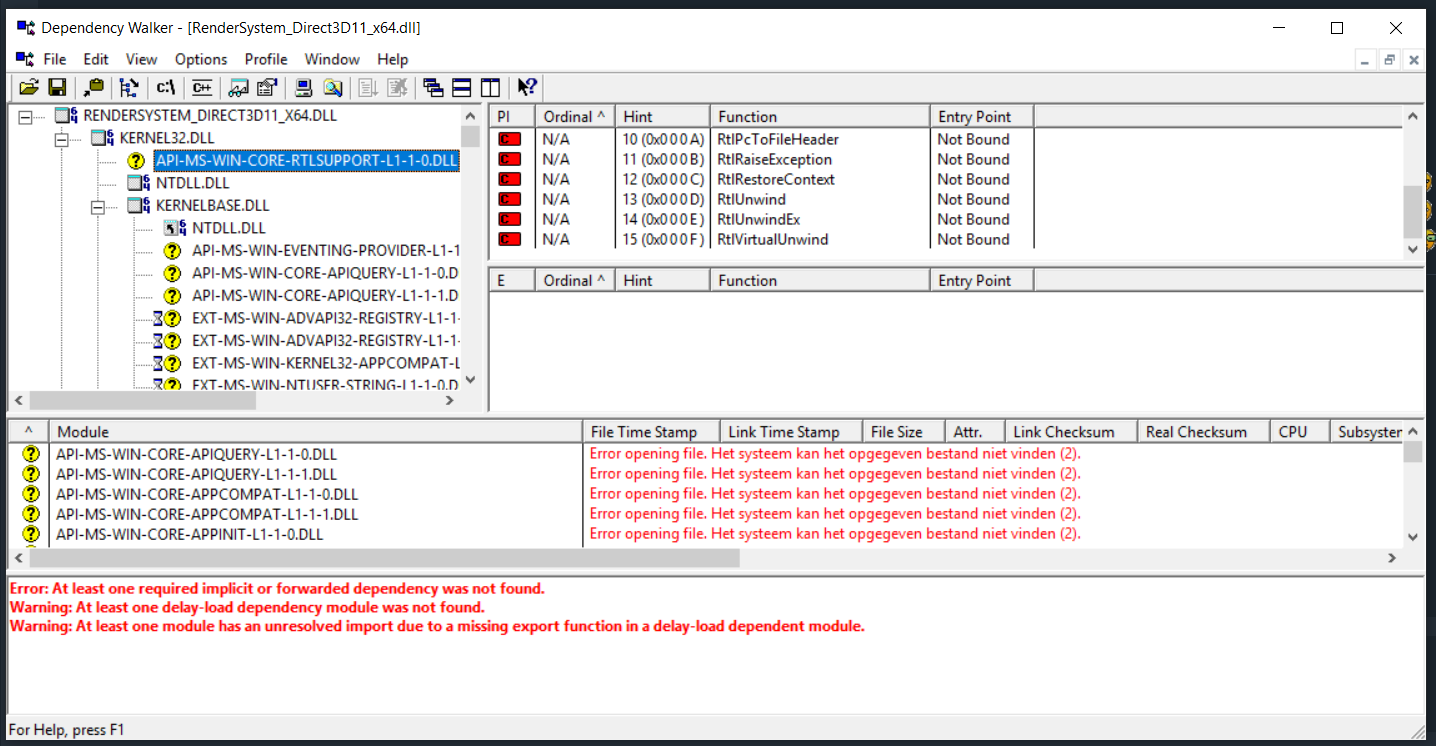Image resolution: width=1436 pixels, height=746 pixels.
Task: Open System Information computer icon
Action: (304, 88)
